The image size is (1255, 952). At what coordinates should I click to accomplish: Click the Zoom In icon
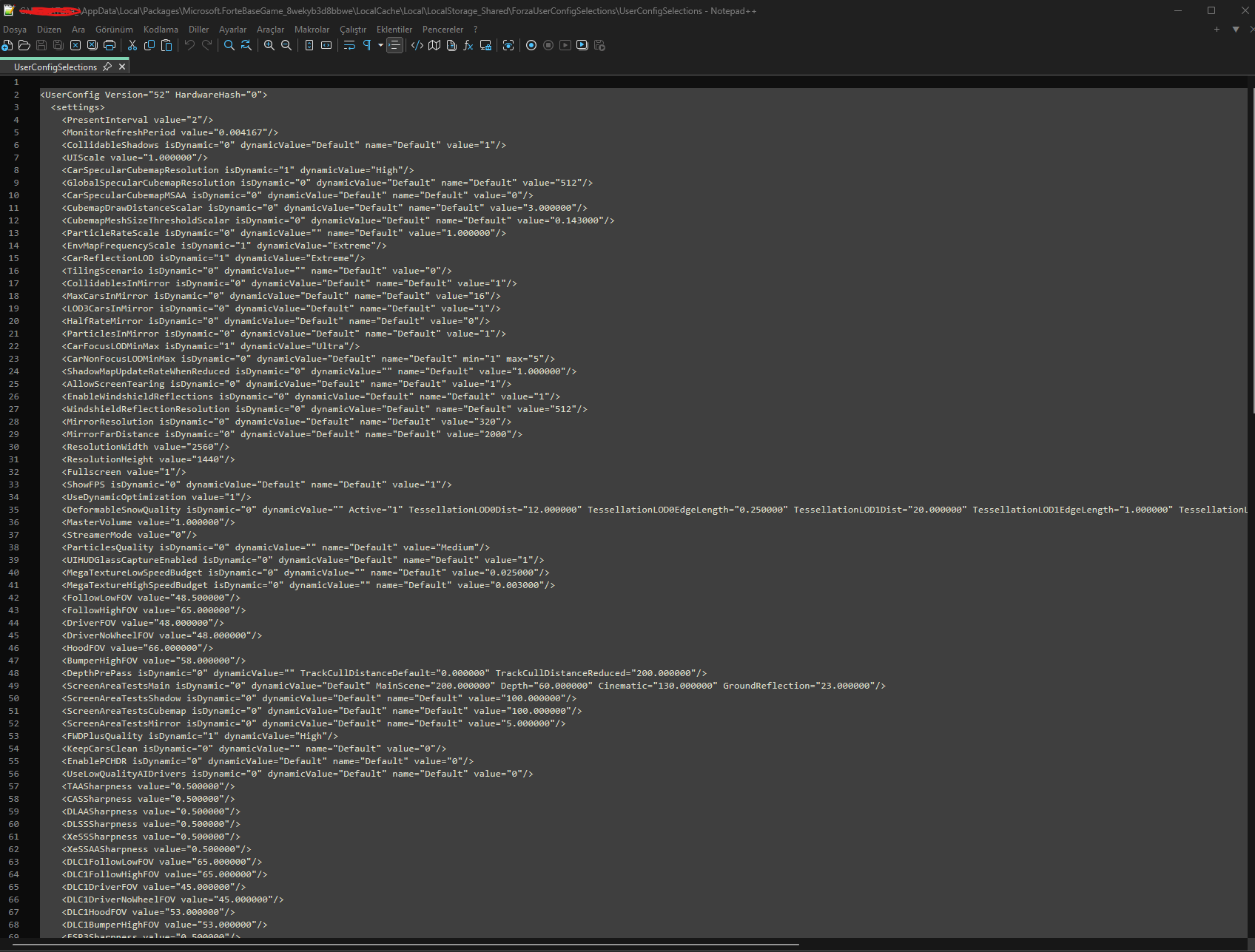click(x=269, y=45)
